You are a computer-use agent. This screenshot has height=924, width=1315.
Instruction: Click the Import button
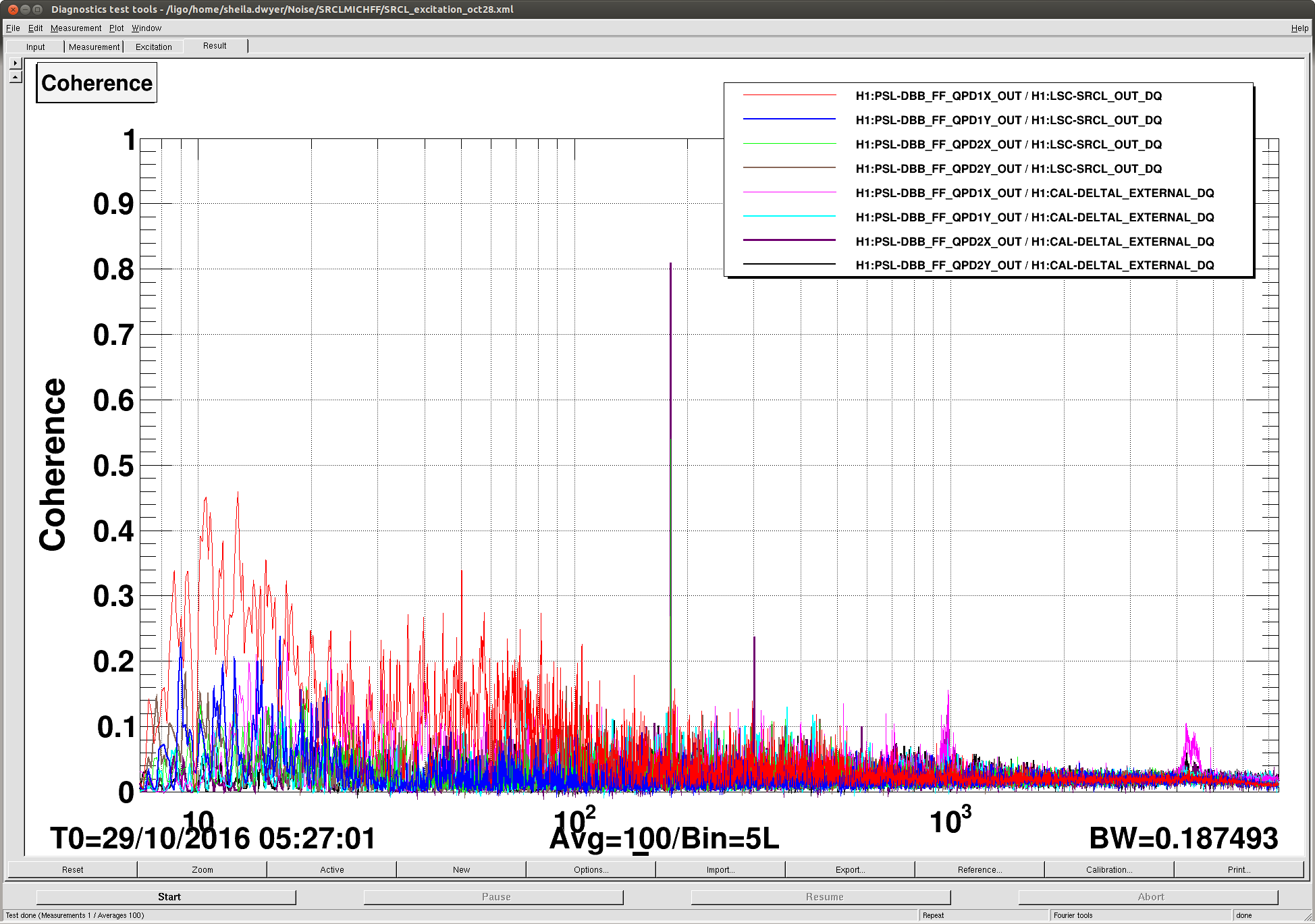[x=720, y=869]
